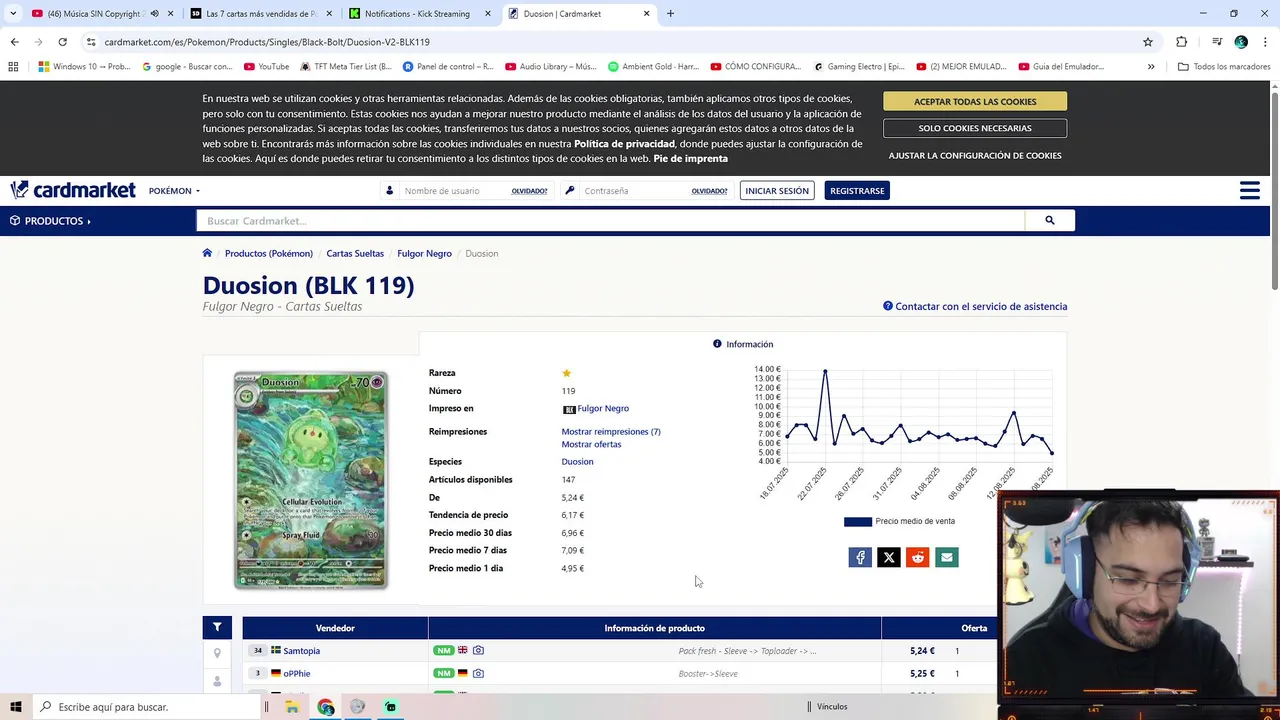The width and height of the screenshot is (1280, 720).
Task: Focus the Contraseña password field
Action: (635, 191)
